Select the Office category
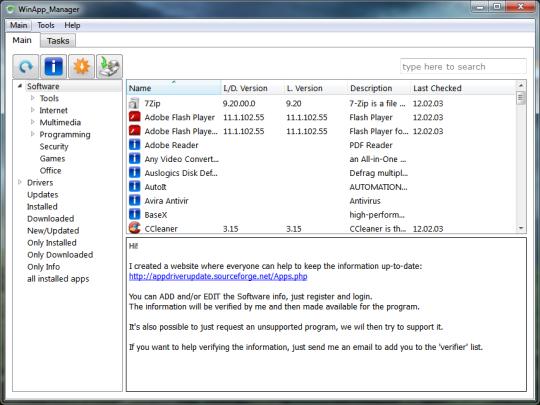540x405 pixels. click(50, 170)
